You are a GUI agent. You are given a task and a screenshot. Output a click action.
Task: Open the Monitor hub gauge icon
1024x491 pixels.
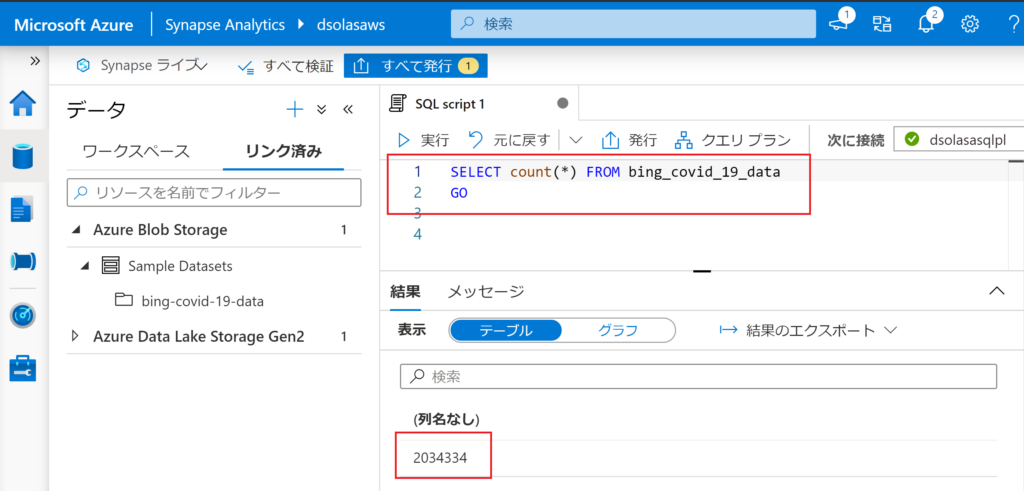pyautogui.click(x=22, y=315)
